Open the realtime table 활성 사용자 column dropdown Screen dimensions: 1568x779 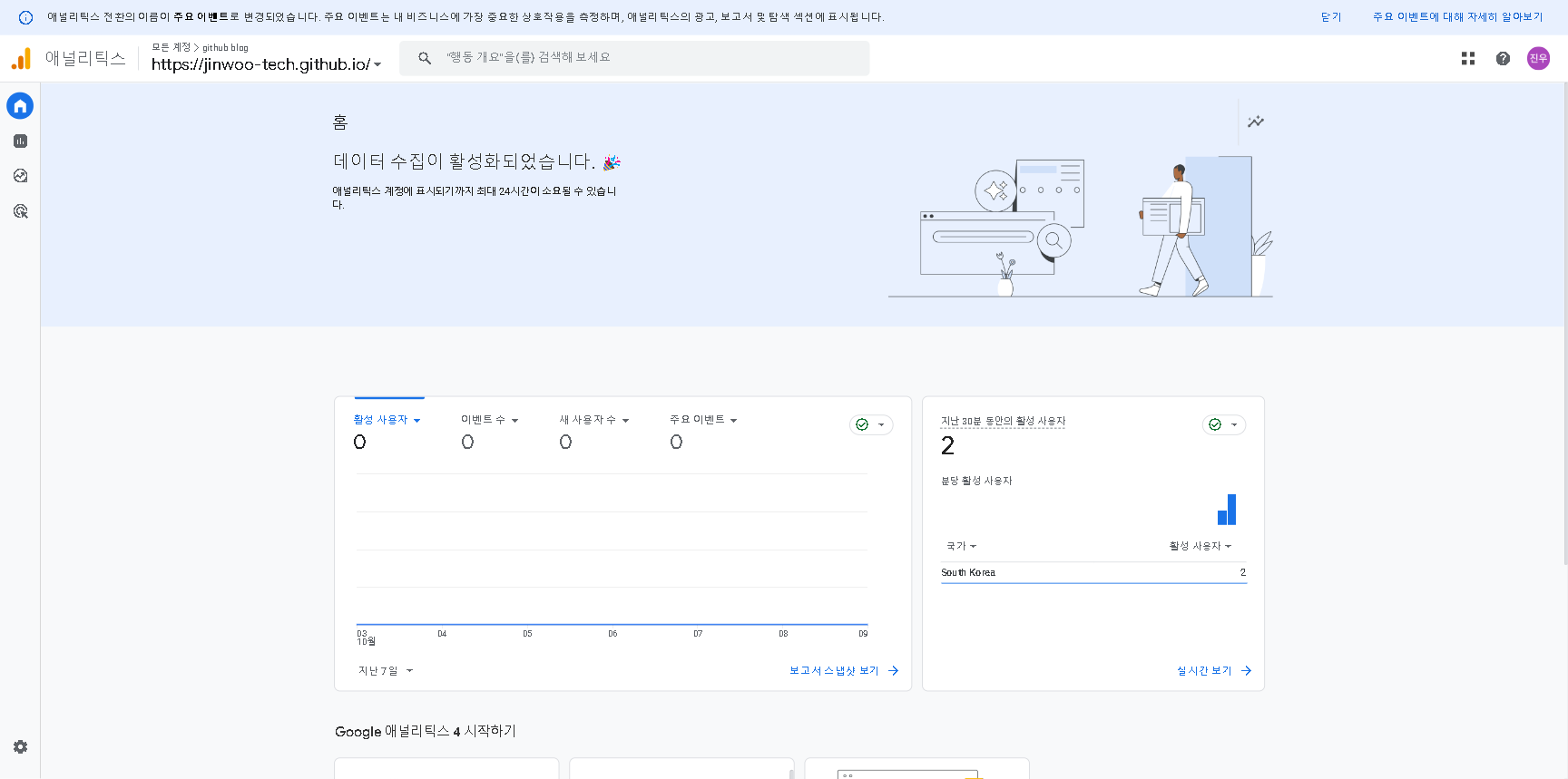click(1200, 546)
